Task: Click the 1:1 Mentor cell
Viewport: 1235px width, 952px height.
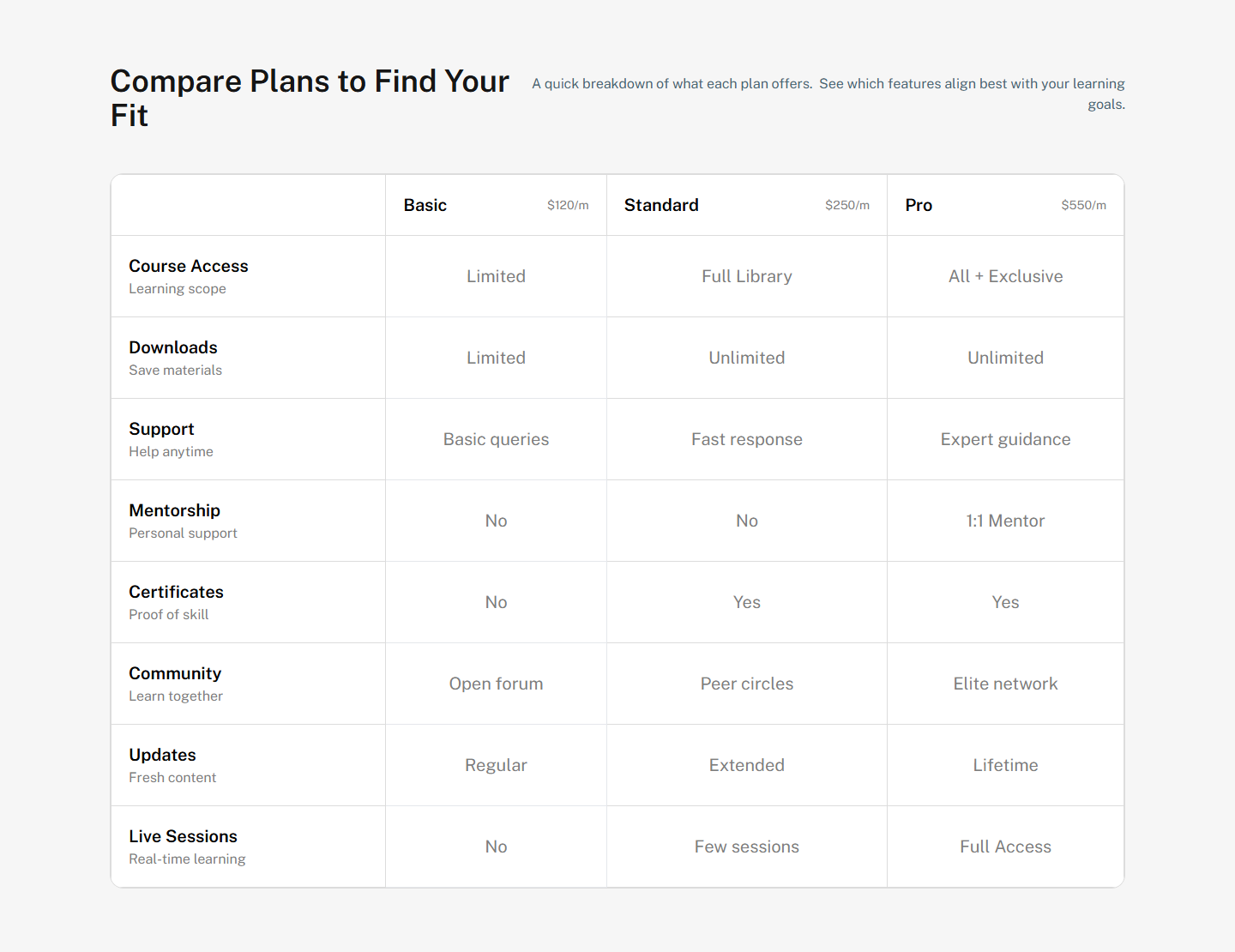Action: coord(1005,521)
